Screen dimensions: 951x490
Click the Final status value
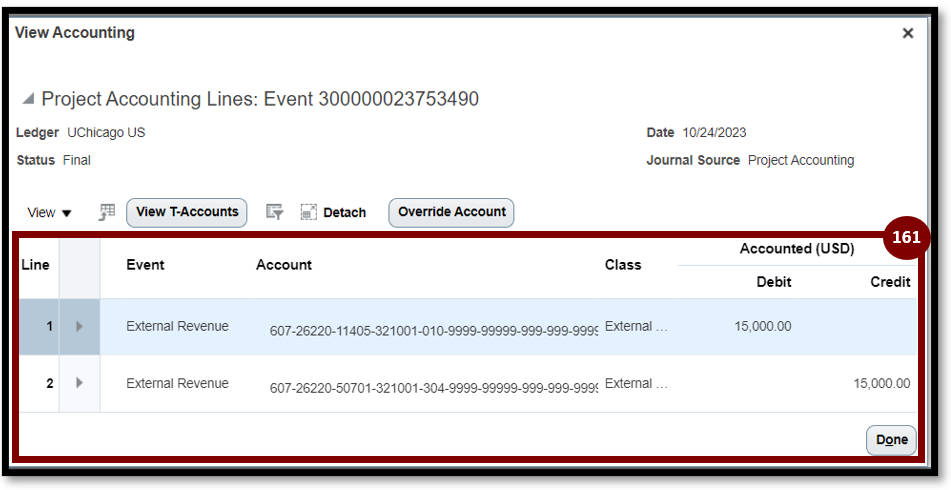pos(76,161)
